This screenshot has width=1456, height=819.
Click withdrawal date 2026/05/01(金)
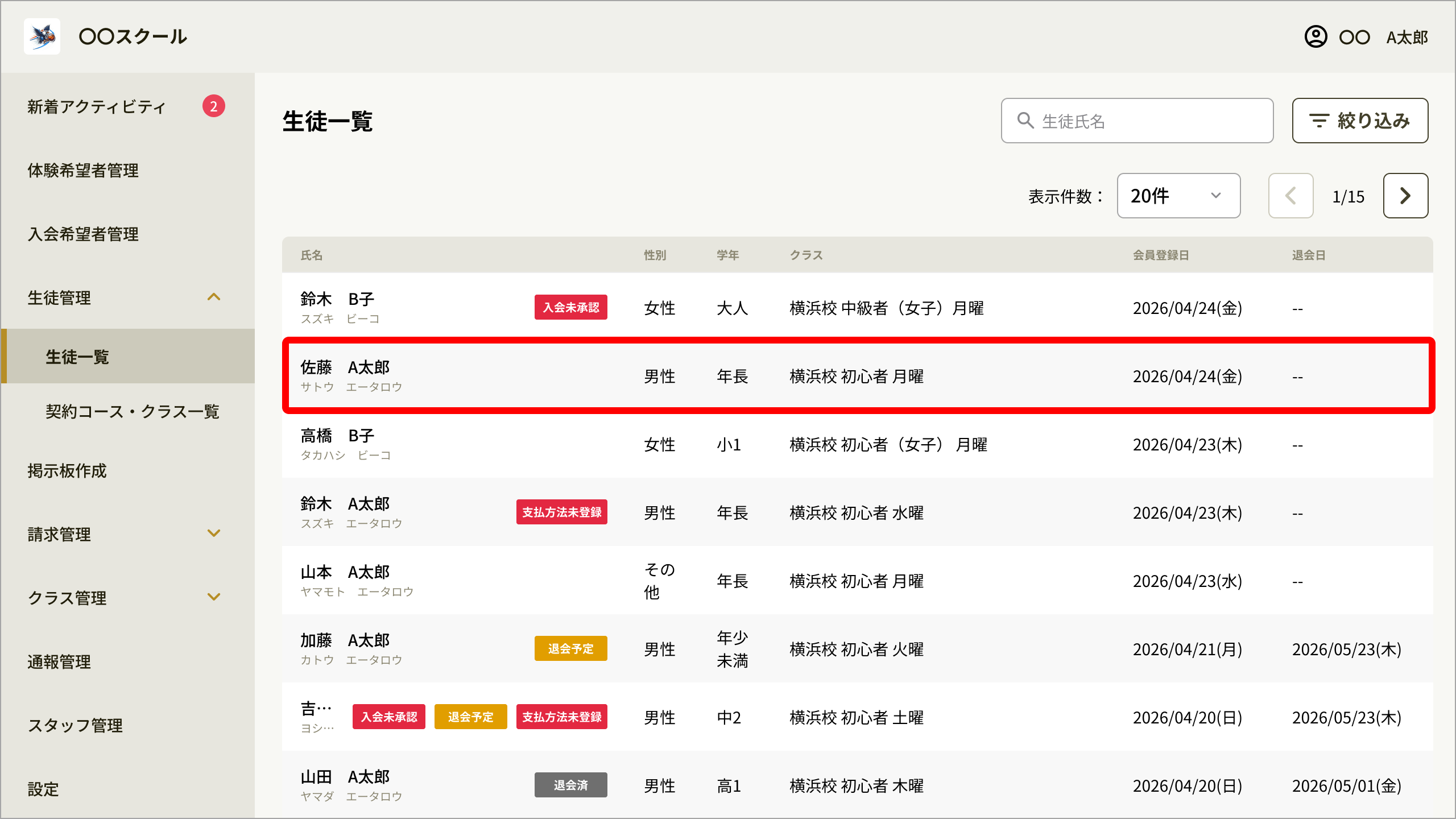(1347, 785)
